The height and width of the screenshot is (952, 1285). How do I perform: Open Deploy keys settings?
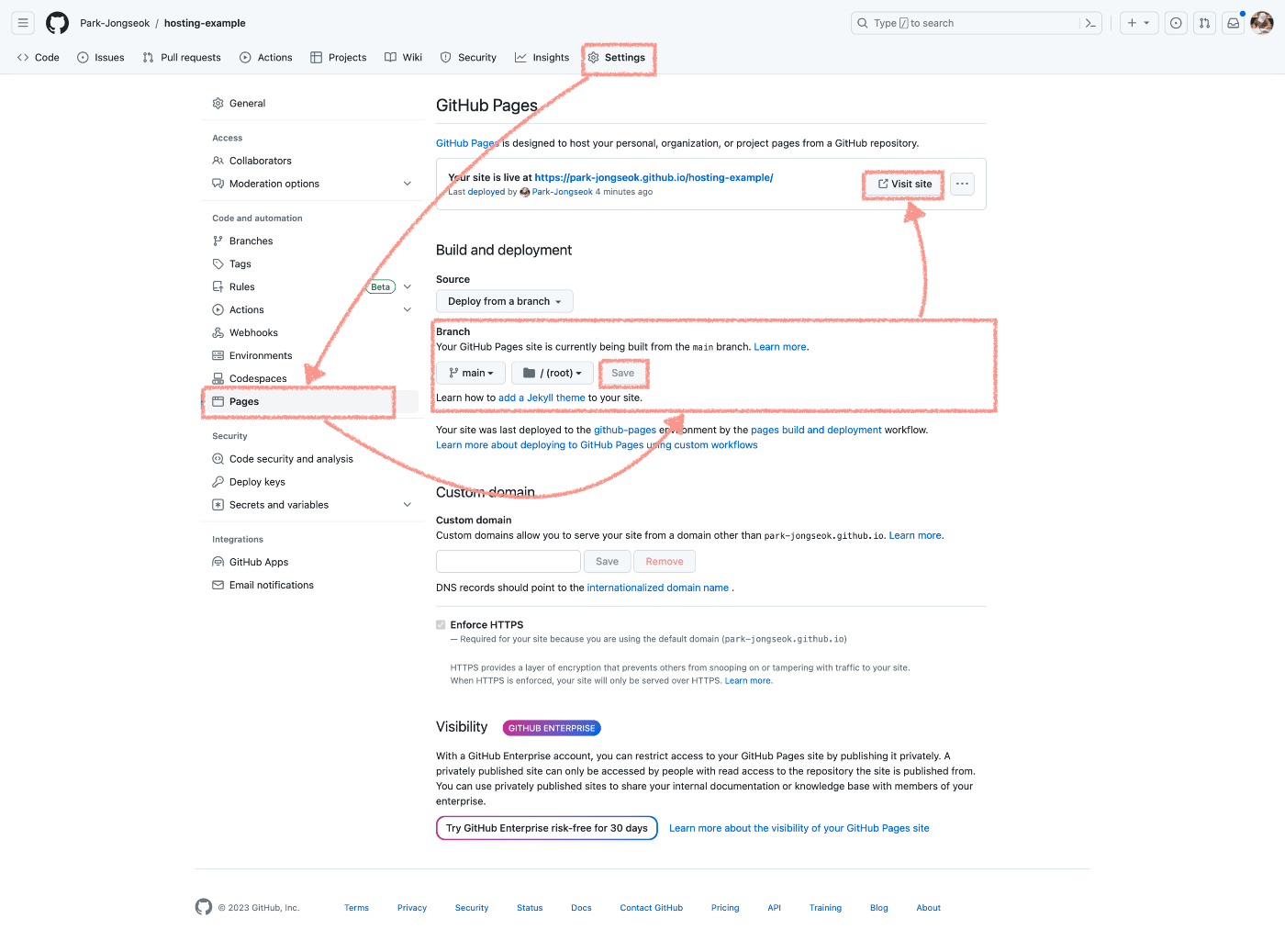[310, 482]
